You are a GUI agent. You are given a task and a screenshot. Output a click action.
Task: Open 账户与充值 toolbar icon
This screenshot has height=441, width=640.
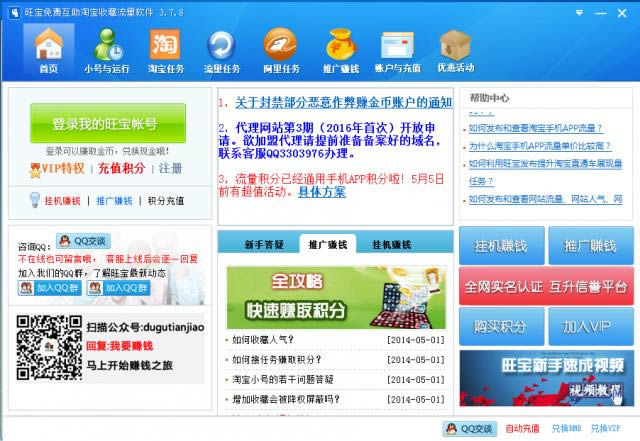point(397,50)
